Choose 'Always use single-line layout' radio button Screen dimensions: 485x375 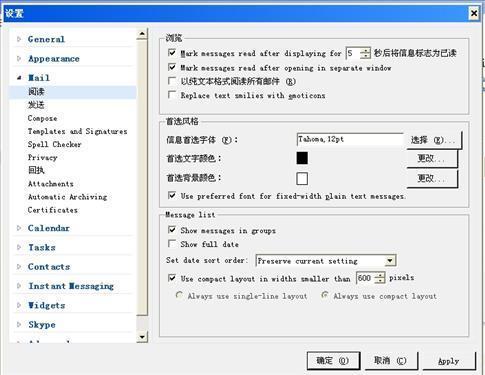(x=179, y=295)
